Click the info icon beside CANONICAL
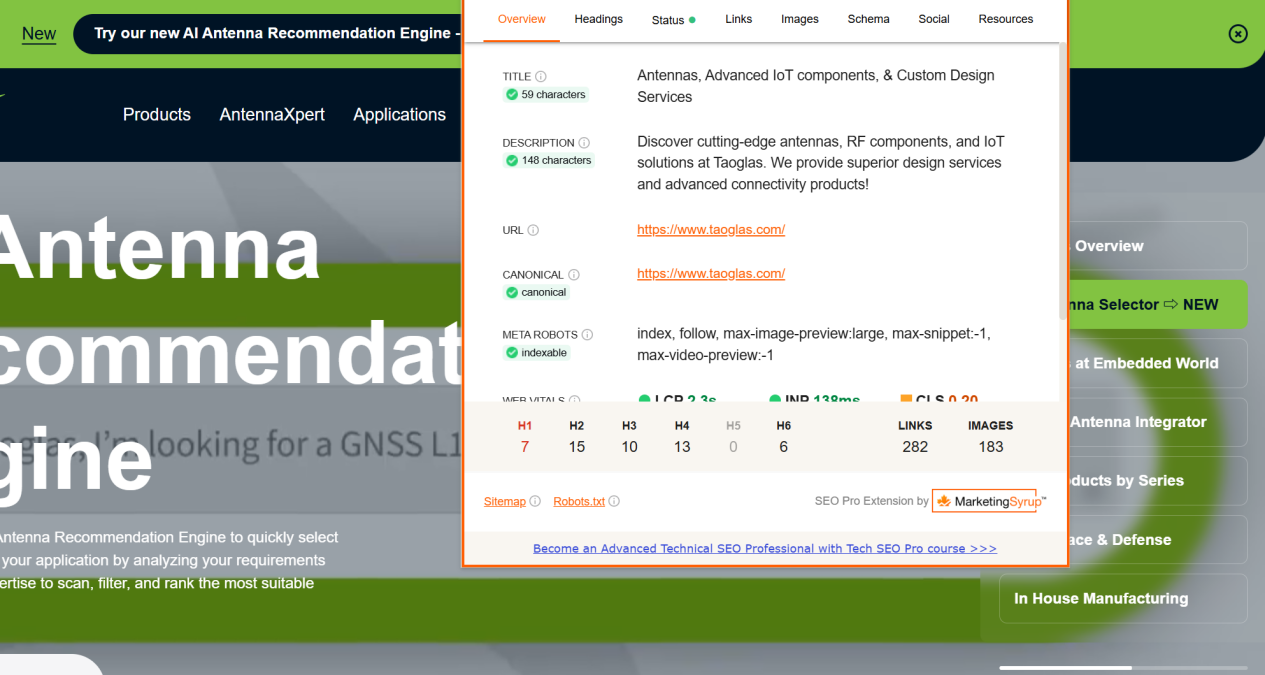Screen dimensions: 1265x675 point(574,274)
